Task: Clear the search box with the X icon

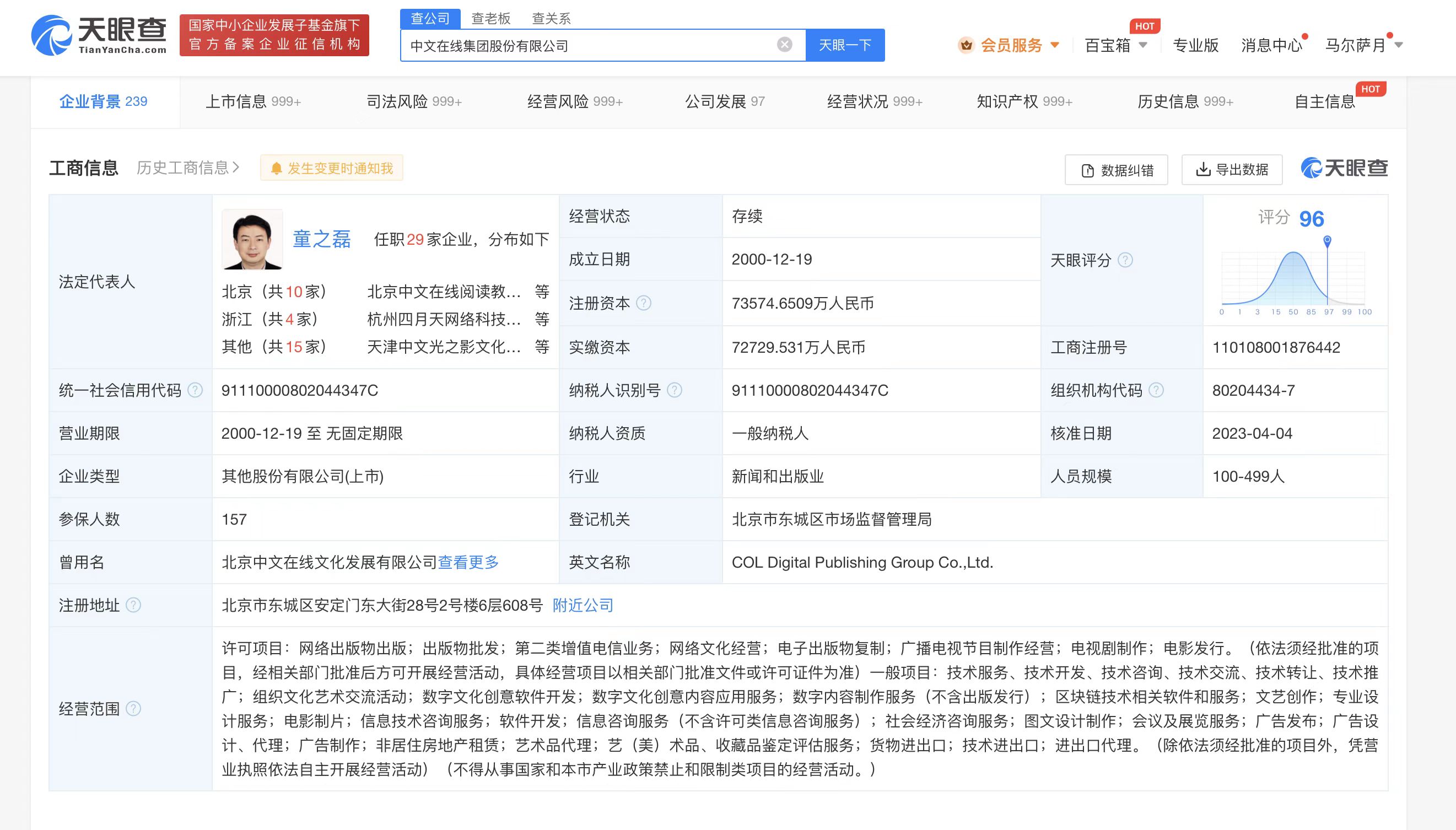Action: pyautogui.click(x=785, y=45)
